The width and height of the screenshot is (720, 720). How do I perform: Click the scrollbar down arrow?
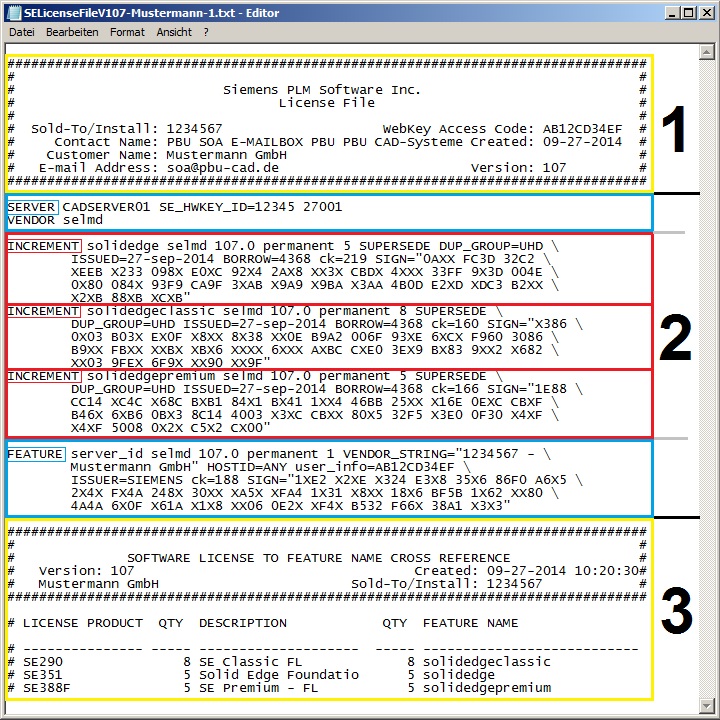point(706,705)
